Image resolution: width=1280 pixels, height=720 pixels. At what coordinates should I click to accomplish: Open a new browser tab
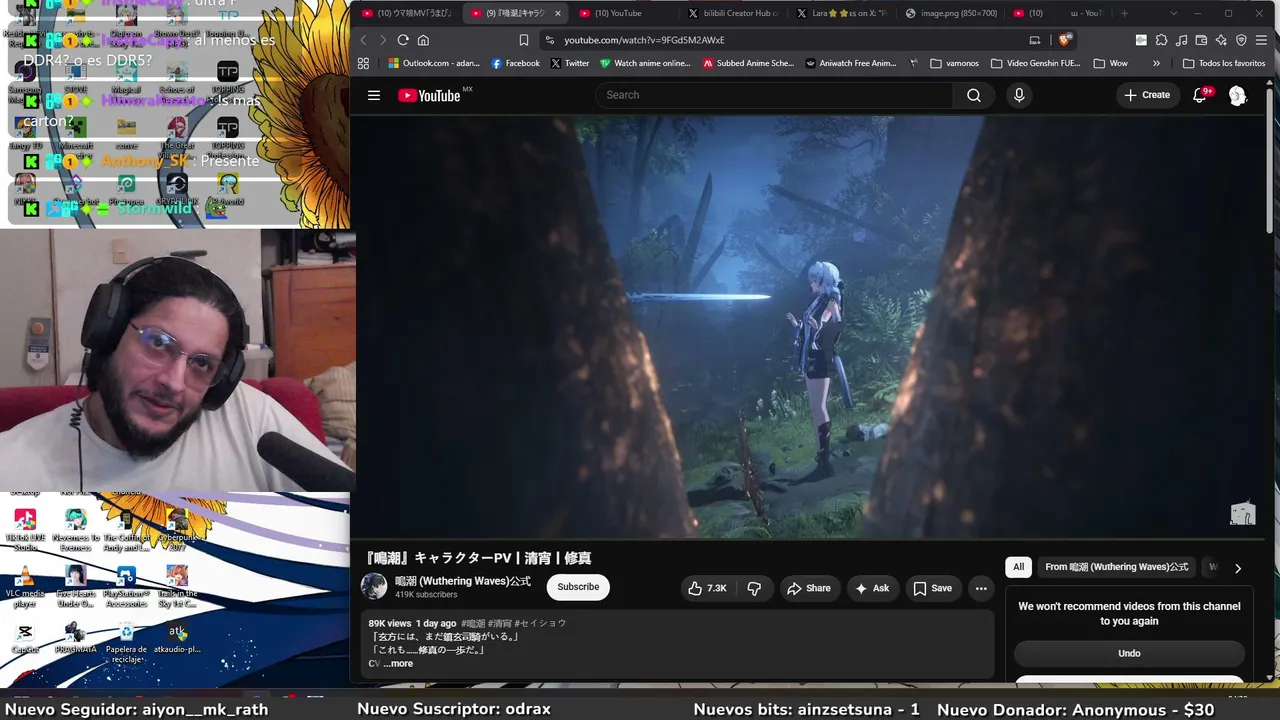click(x=1124, y=13)
